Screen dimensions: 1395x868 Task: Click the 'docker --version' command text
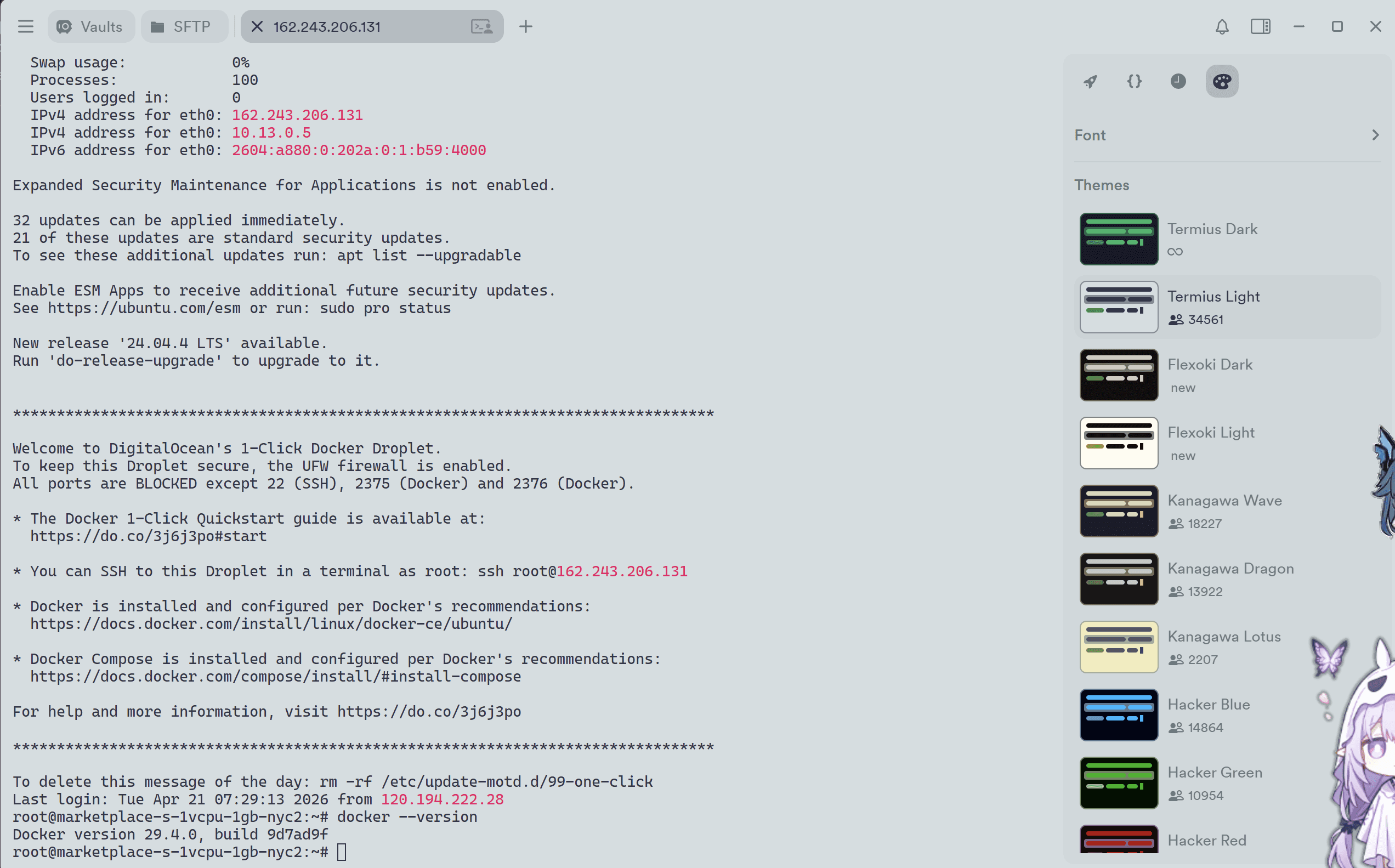coord(407,816)
